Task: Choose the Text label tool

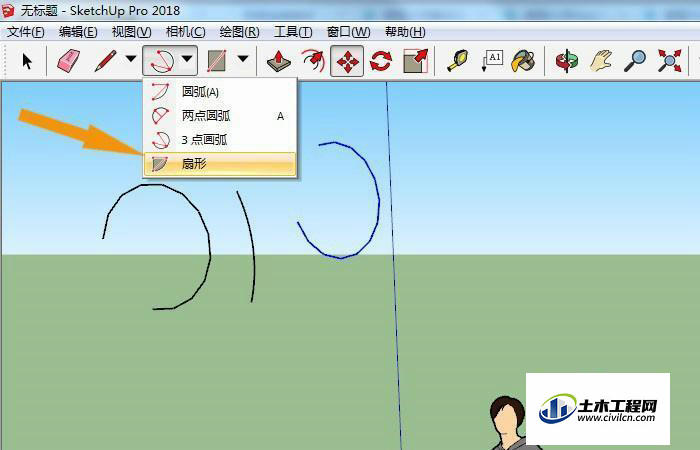Action: (x=492, y=61)
